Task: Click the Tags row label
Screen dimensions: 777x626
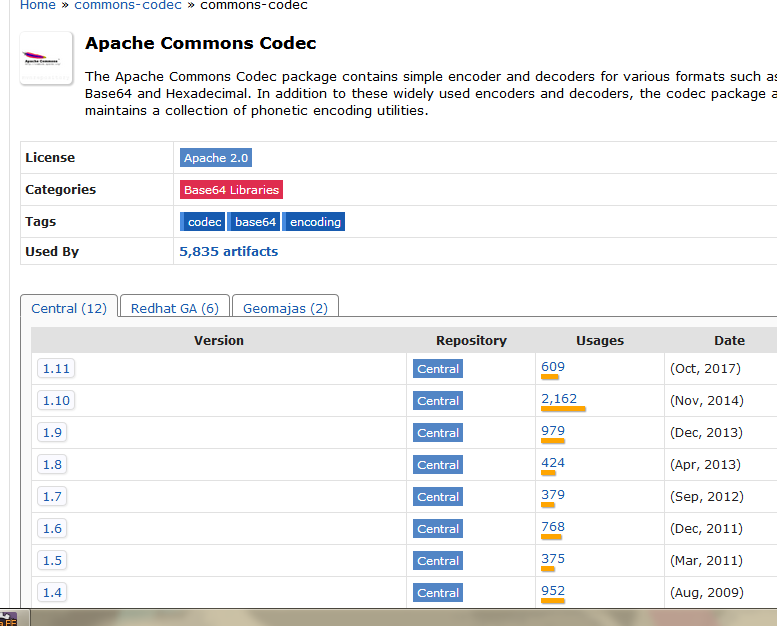Action: 41,222
